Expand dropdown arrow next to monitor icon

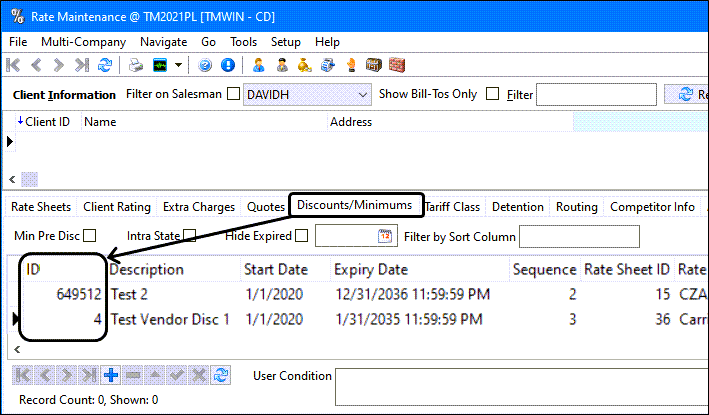pos(179,65)
